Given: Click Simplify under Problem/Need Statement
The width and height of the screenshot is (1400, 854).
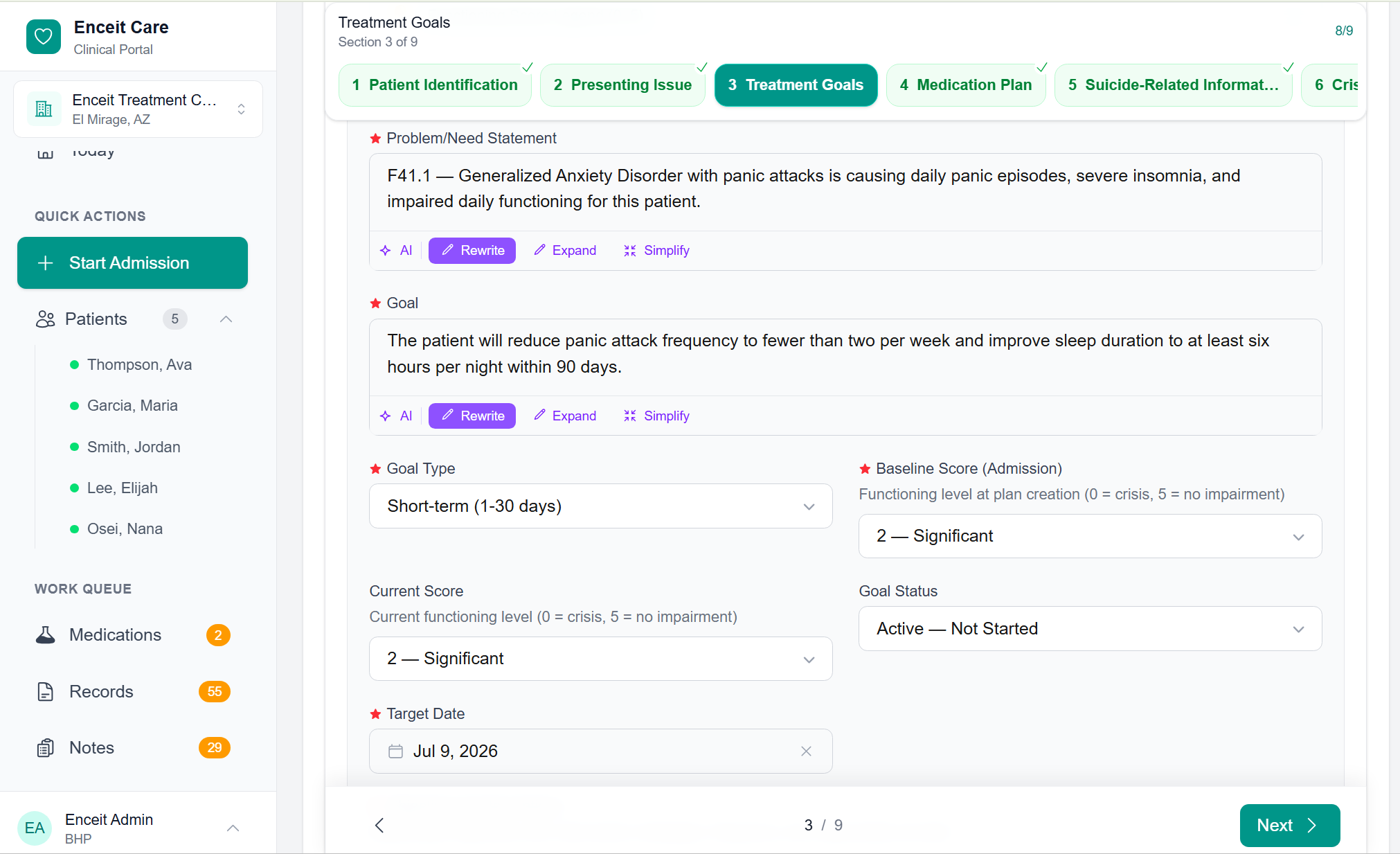Looking at the screenshot, I should (x=656, y=251).
